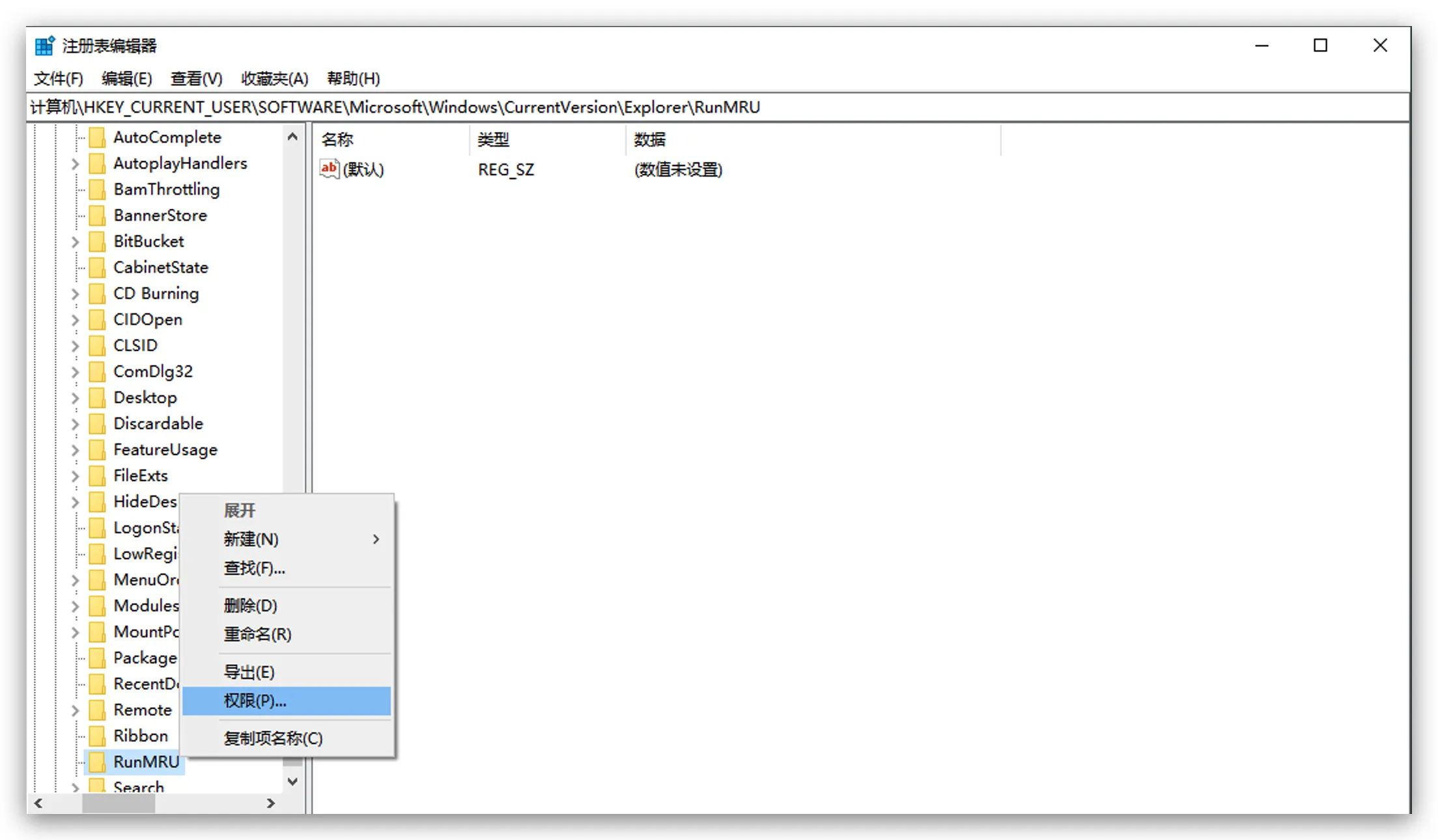Select the CabinetState tree label
This screenshot has width=1438, height=840.
pyautogui.click(x=161, y=268)
